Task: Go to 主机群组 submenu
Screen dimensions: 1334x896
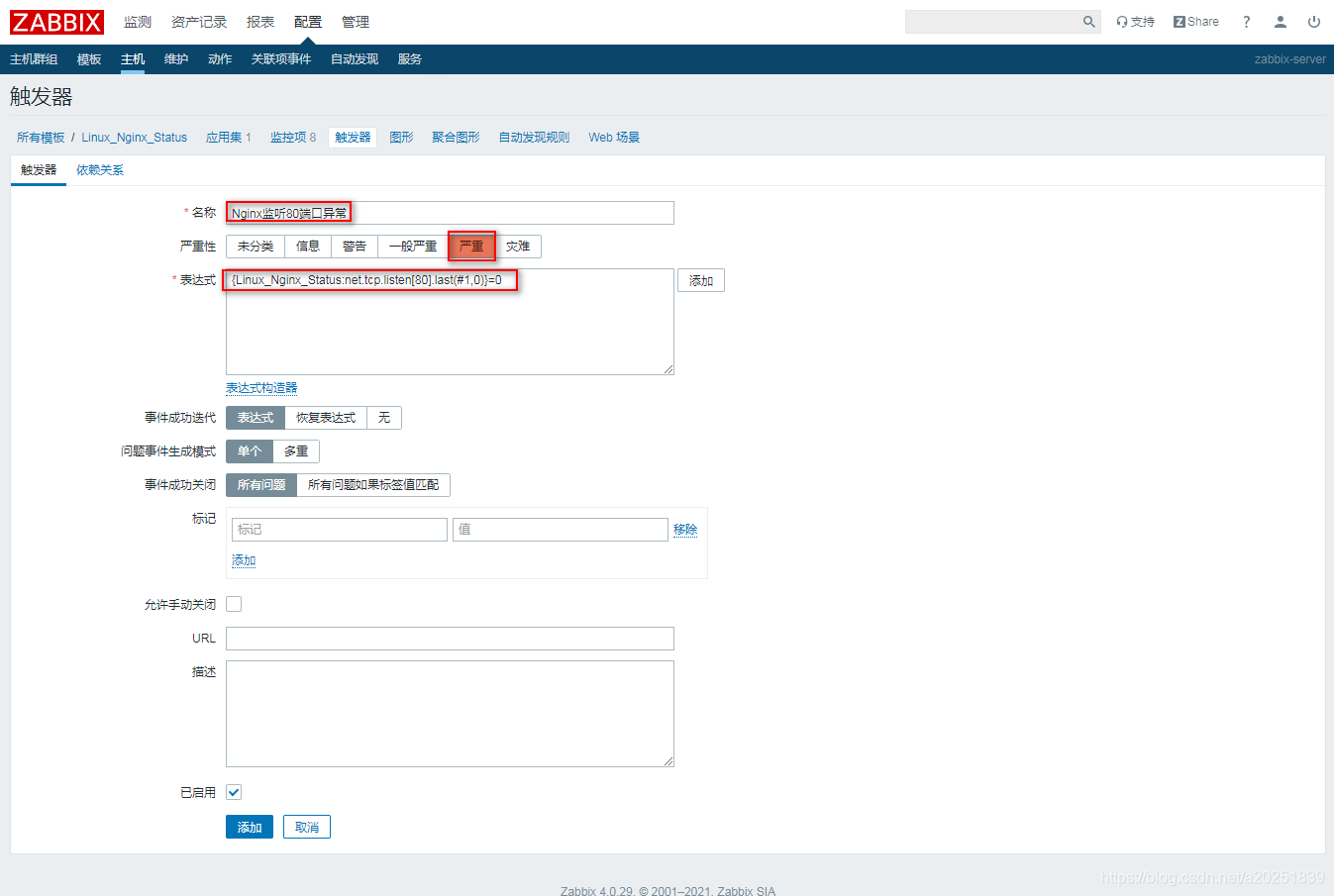Action: click(x=34, y=59)
